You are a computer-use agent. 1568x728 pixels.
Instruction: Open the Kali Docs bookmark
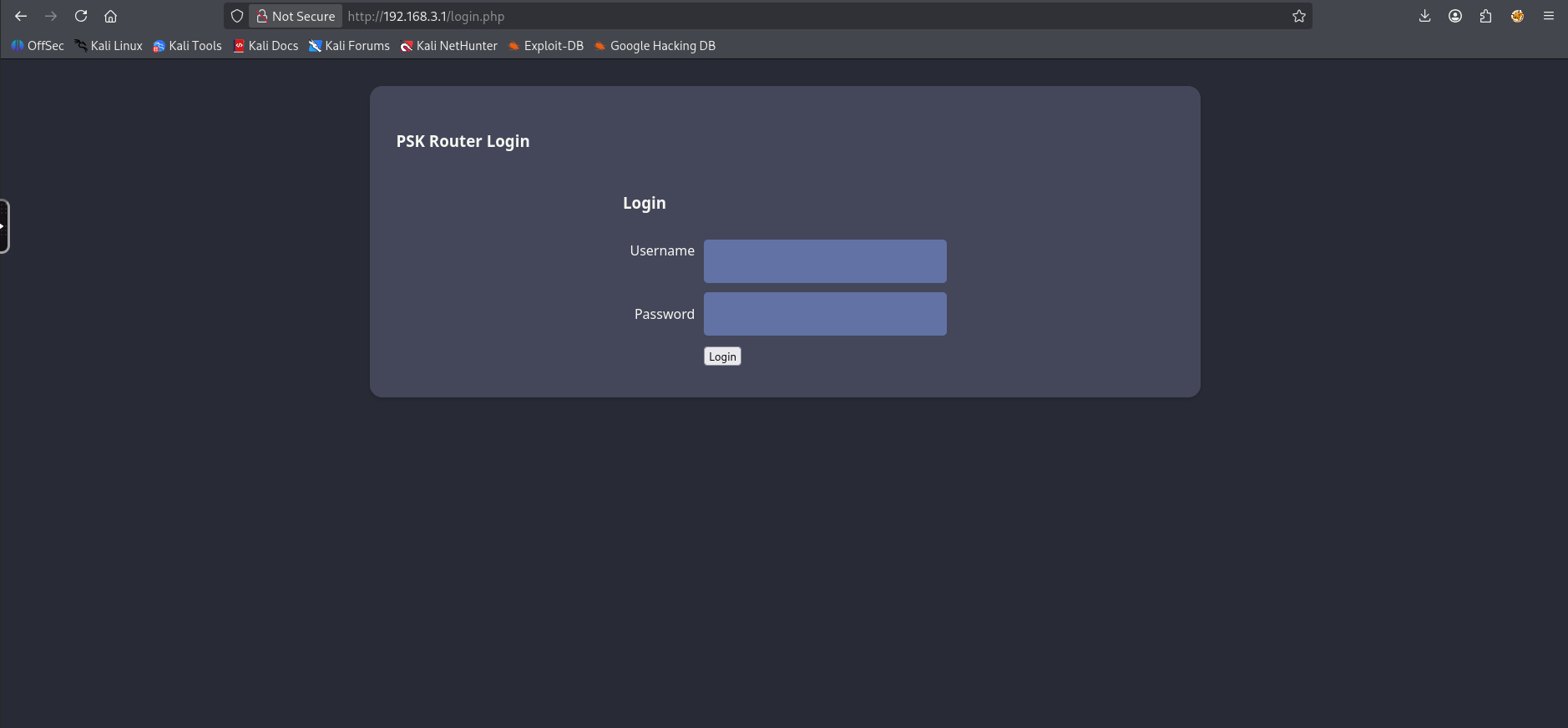pyautogui.click(x=266, y=46)
